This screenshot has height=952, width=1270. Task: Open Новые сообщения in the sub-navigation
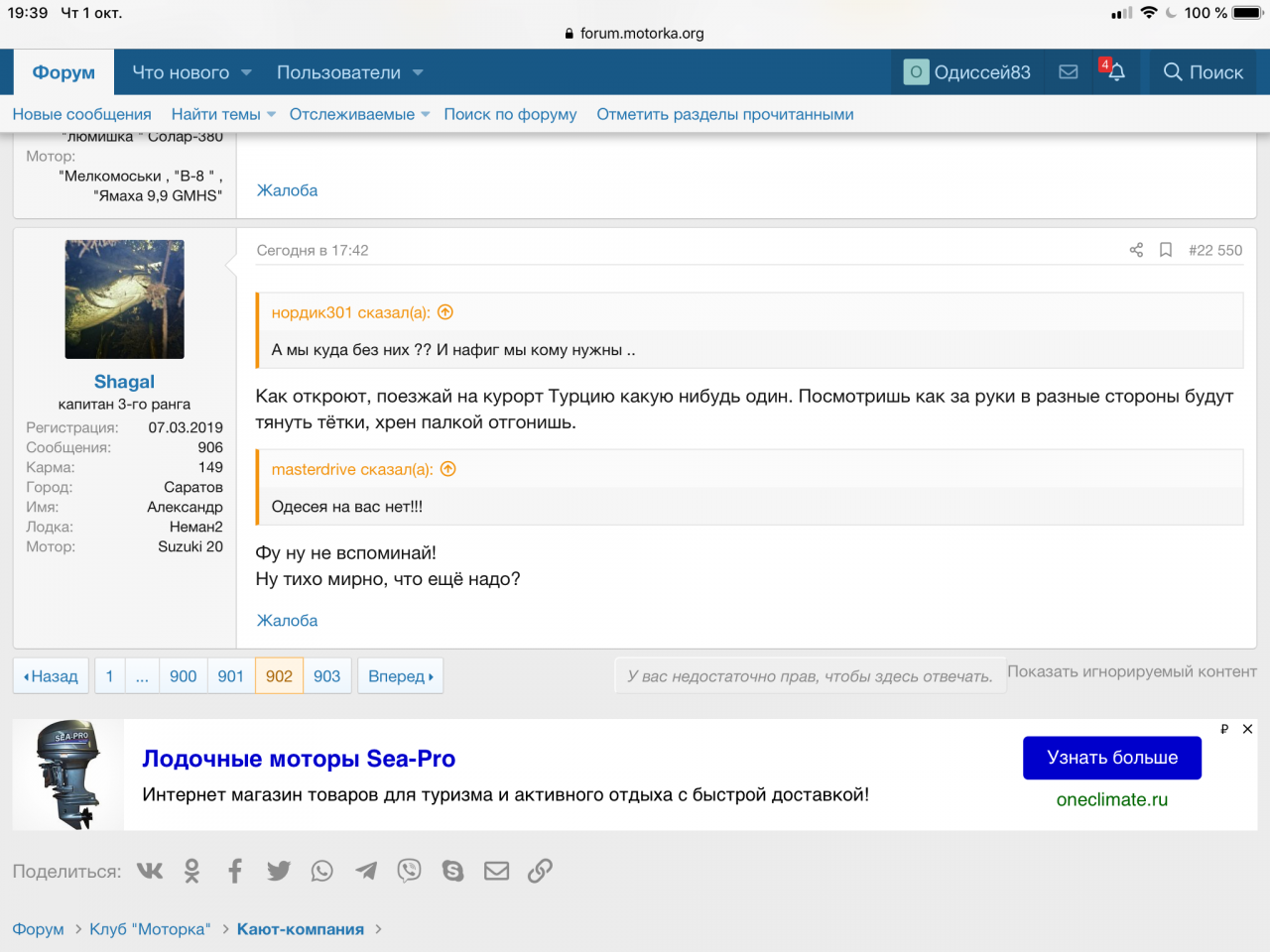[x=81, y=114]
